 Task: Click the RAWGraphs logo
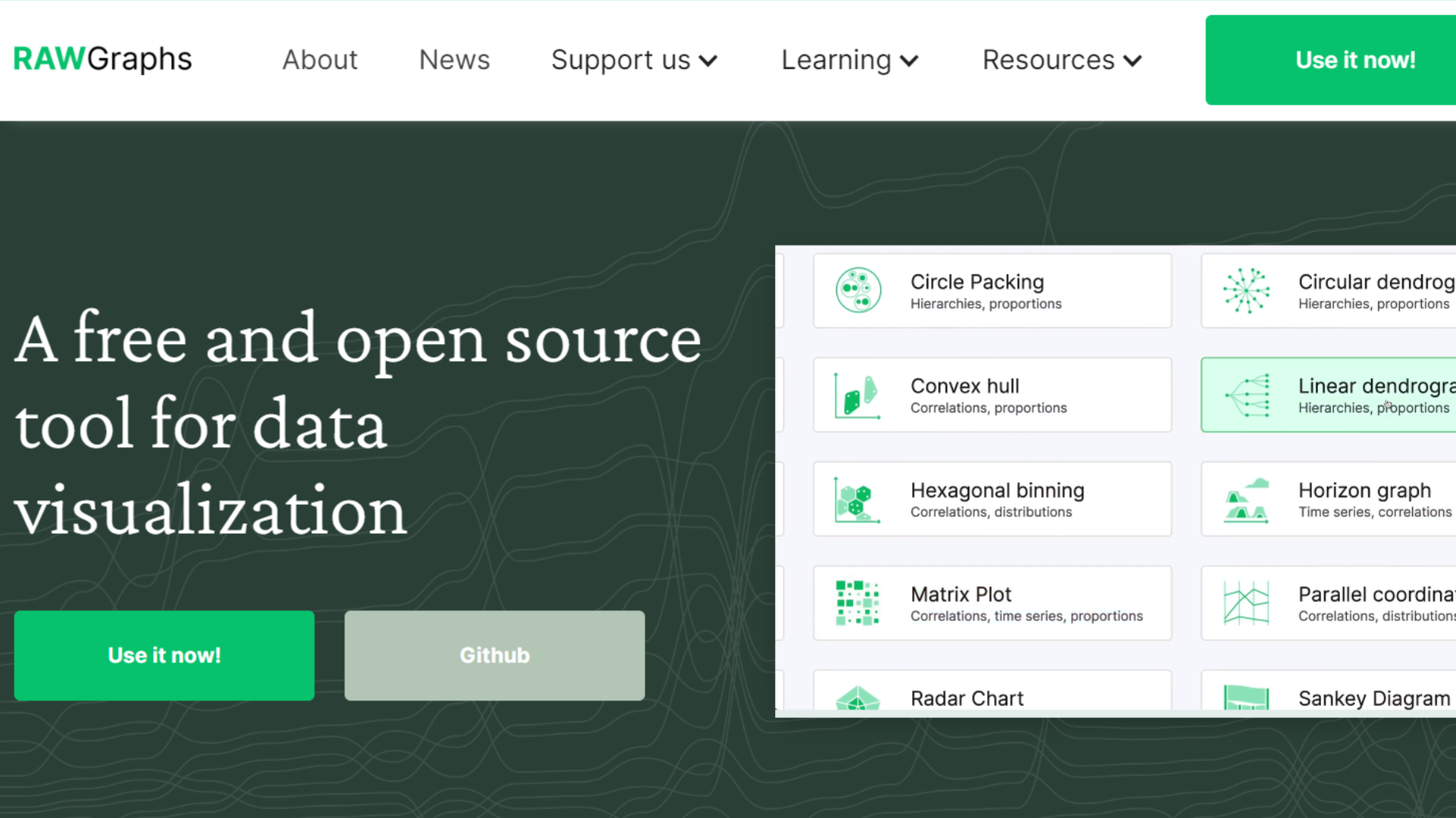coord(102,59)
